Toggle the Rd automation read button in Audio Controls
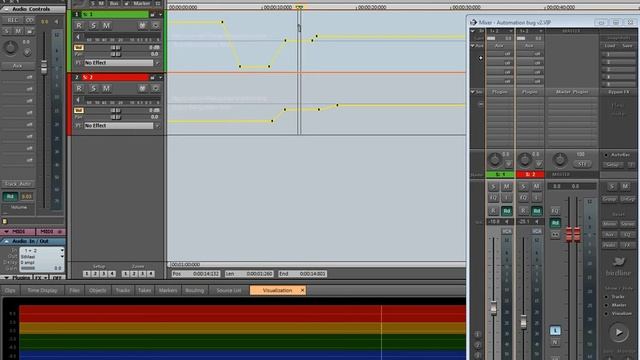This screenshot has height=360, width=640. click(x=10, y=197)
